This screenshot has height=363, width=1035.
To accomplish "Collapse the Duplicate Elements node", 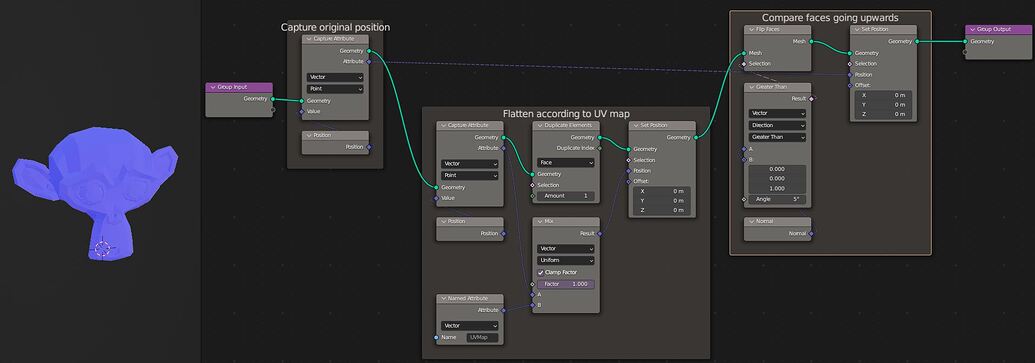I will click(x=539, y=125).
